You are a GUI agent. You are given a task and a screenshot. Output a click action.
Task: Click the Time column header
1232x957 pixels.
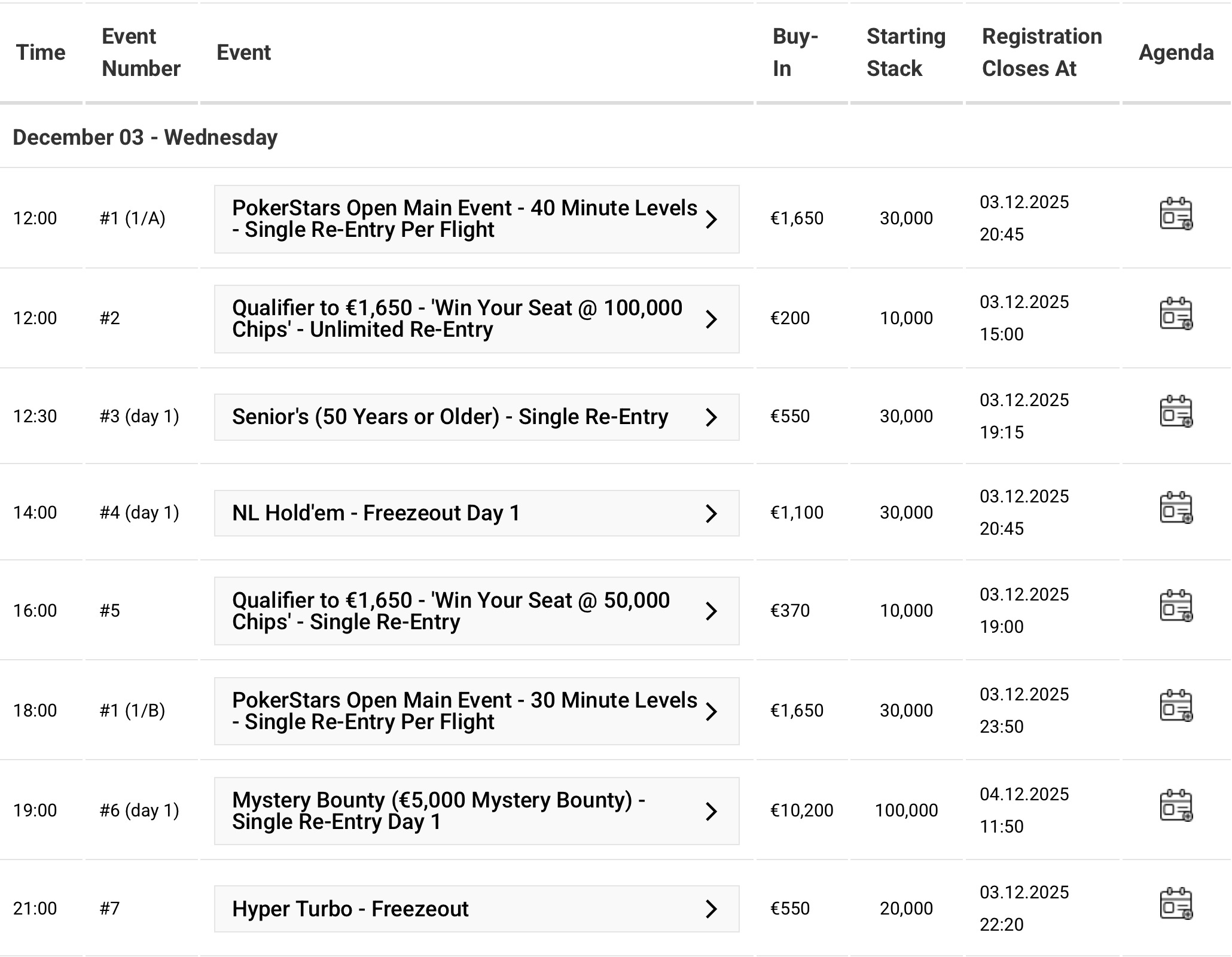coord(41,53)
